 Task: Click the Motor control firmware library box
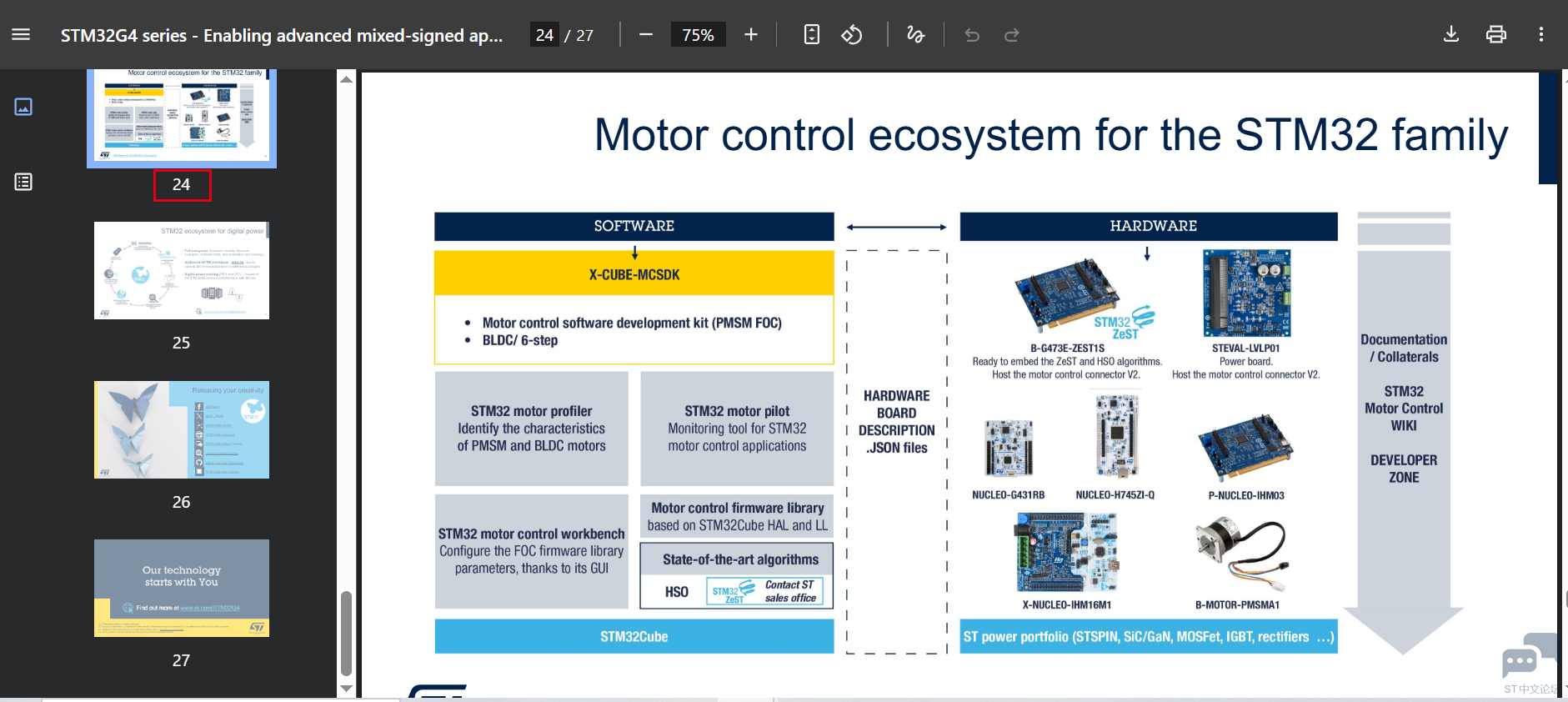tap(737, 516)
